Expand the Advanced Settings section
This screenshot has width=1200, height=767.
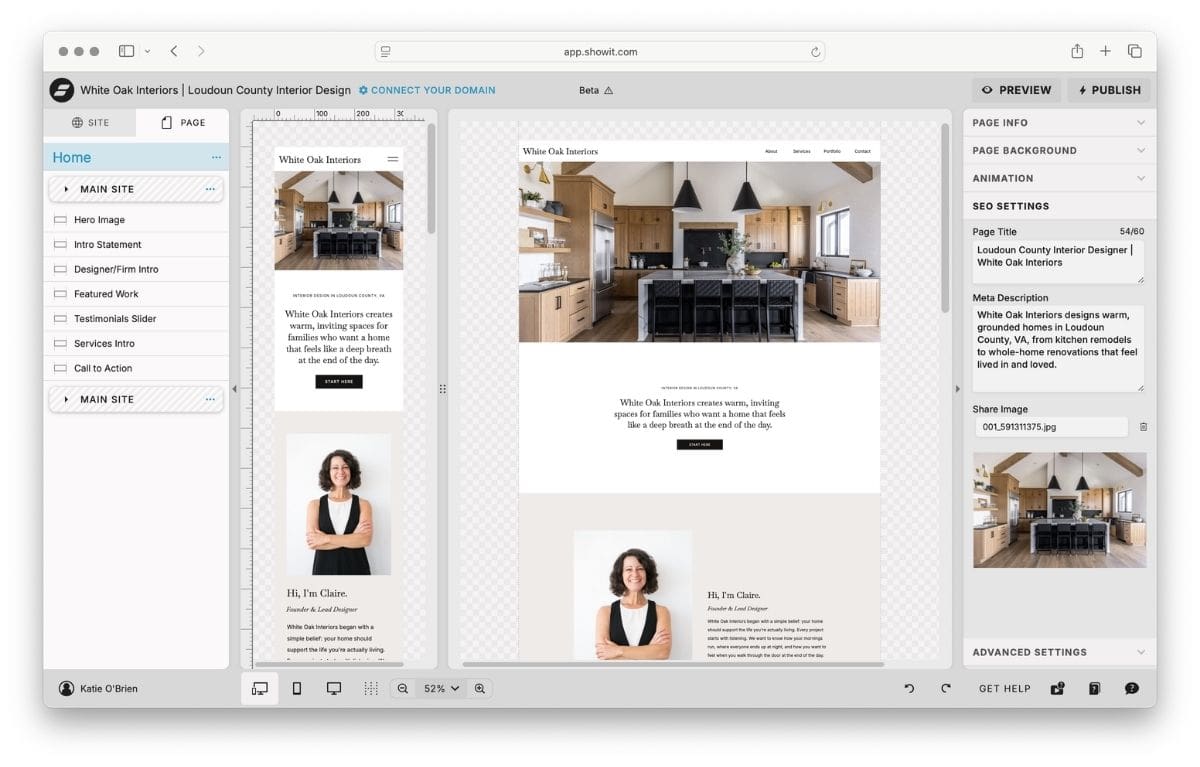point(1059,652)
